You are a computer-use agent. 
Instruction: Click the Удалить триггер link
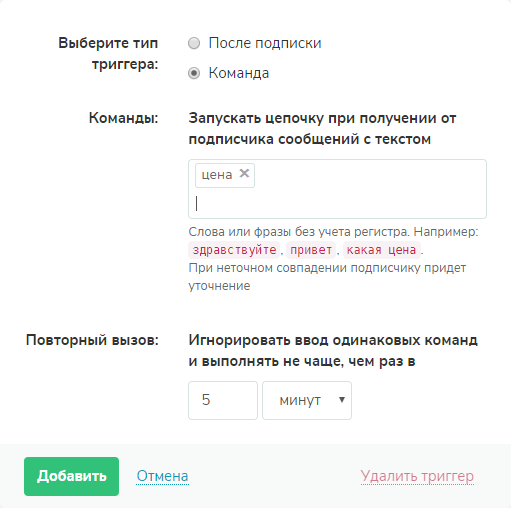pos(417,476)
